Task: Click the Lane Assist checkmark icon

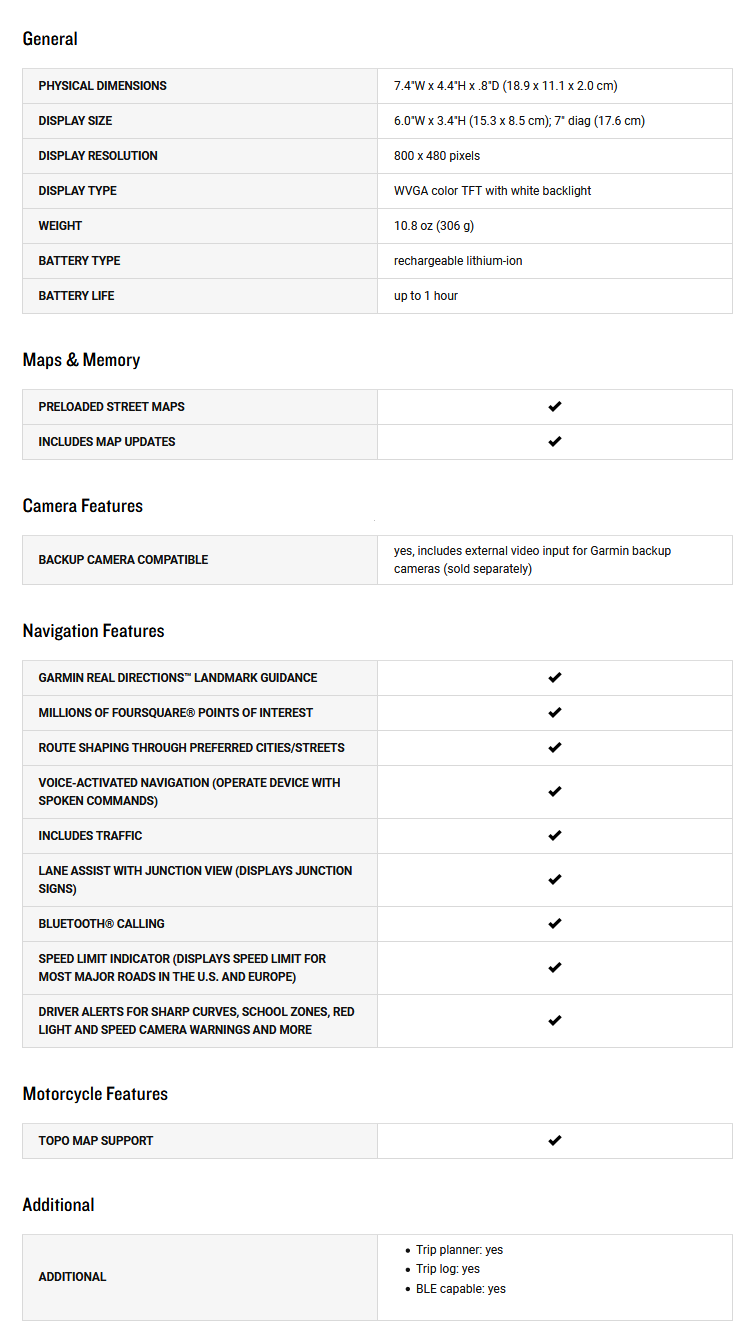Action: tap(555, 880)
